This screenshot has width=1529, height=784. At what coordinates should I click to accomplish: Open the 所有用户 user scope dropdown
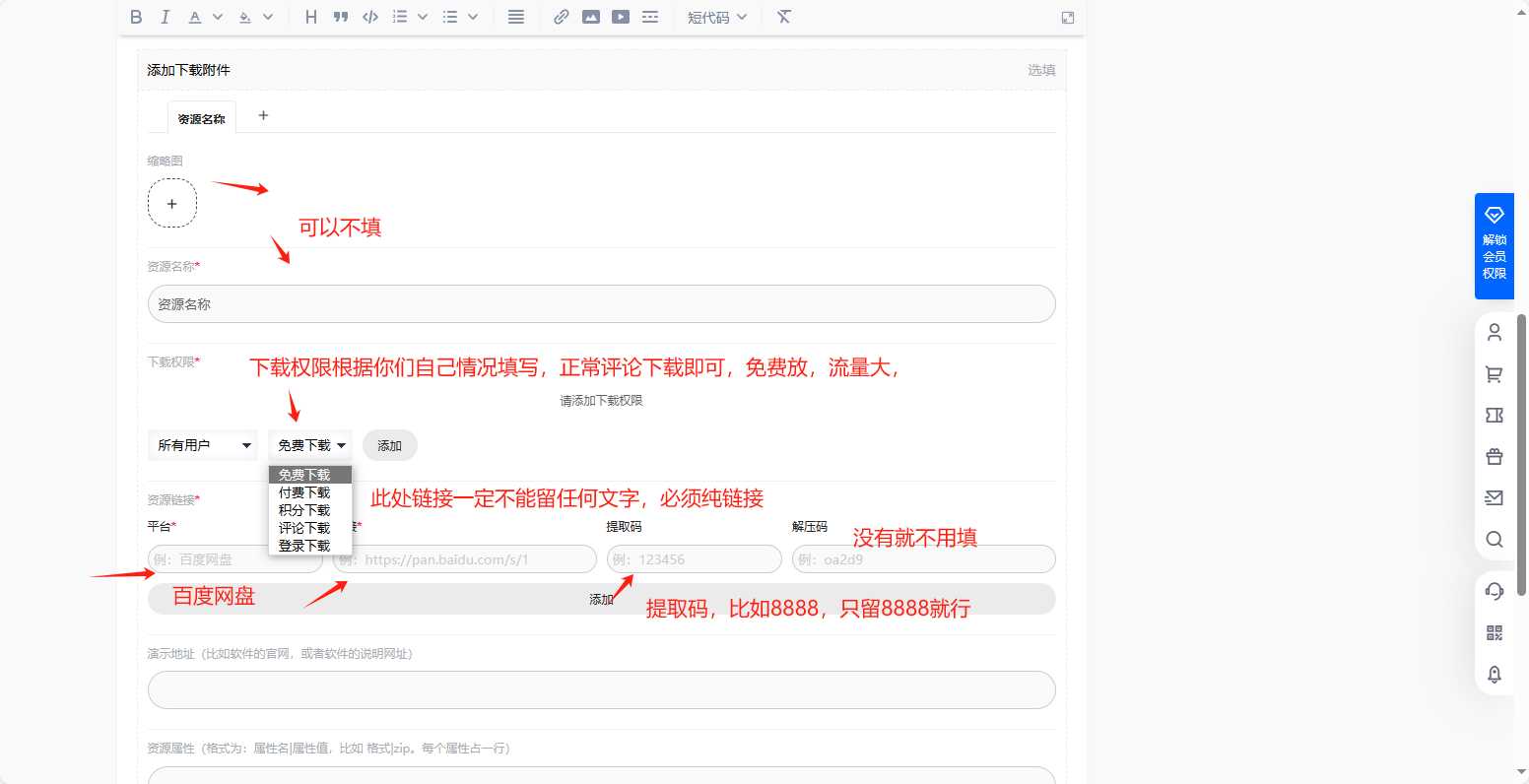point(202,444)
